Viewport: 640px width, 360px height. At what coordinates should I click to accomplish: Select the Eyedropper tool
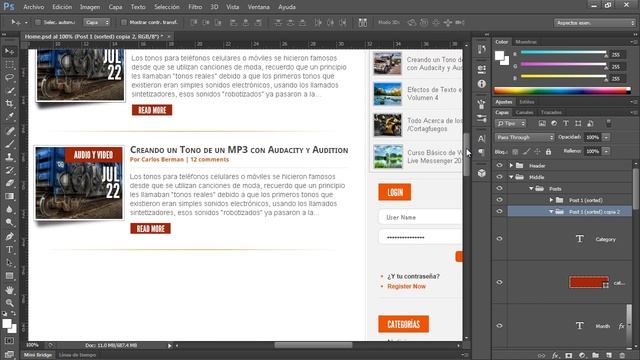(9, 117)
